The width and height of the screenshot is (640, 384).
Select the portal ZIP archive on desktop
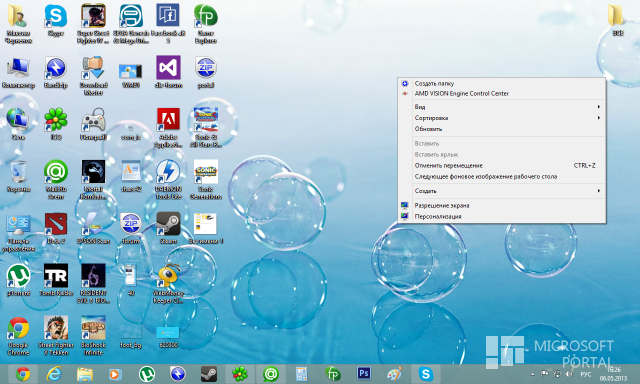pos(206,72)
